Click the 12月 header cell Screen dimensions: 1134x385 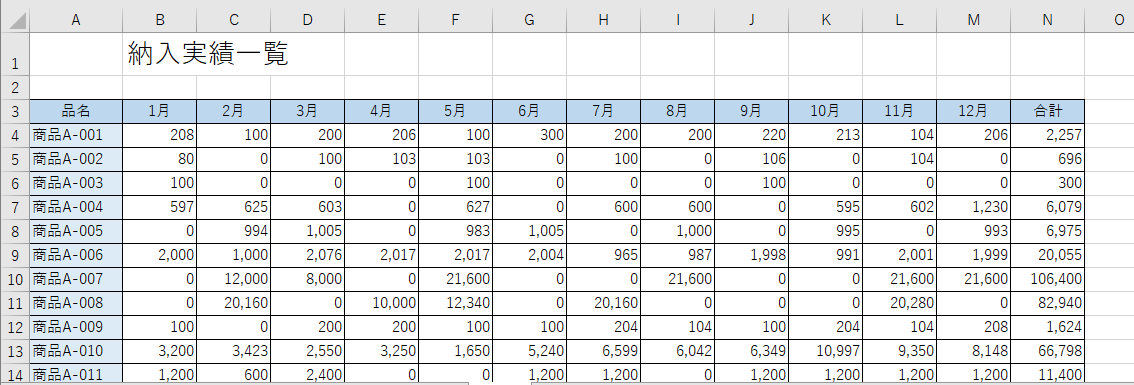pos(973,111)
